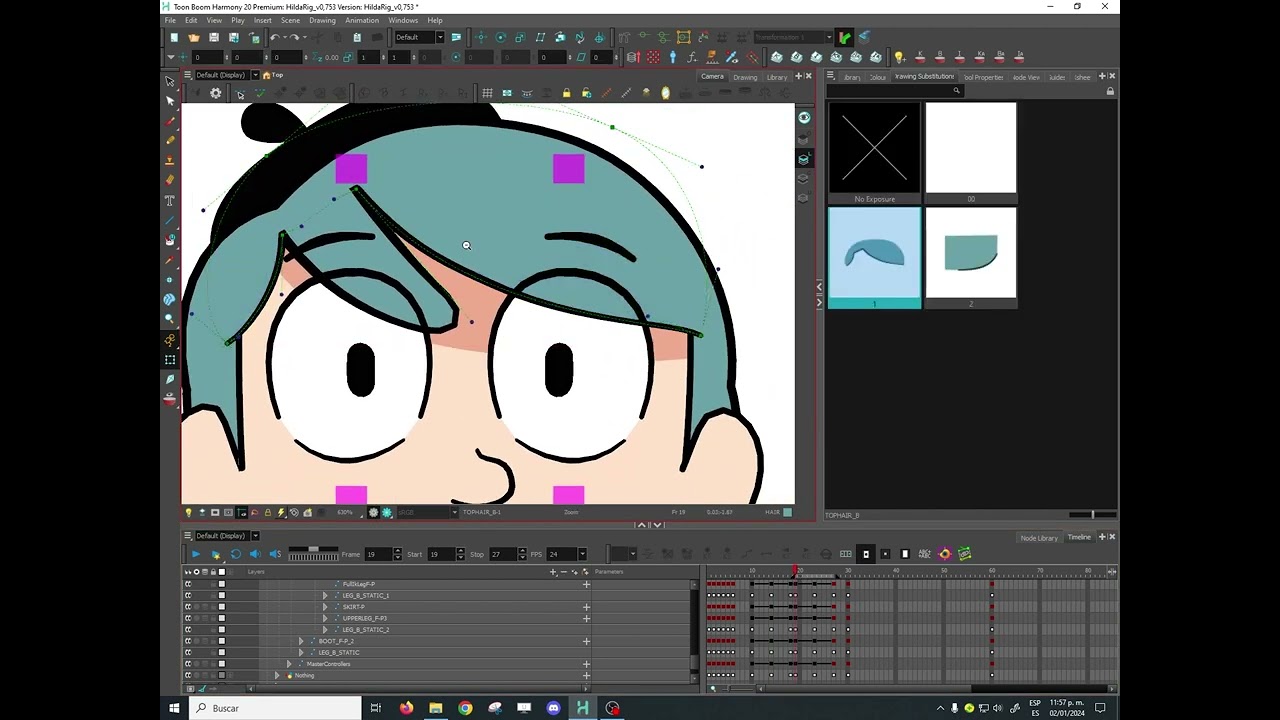
Task: Open the camera view gear settings icon
Action: click(215, 93)
